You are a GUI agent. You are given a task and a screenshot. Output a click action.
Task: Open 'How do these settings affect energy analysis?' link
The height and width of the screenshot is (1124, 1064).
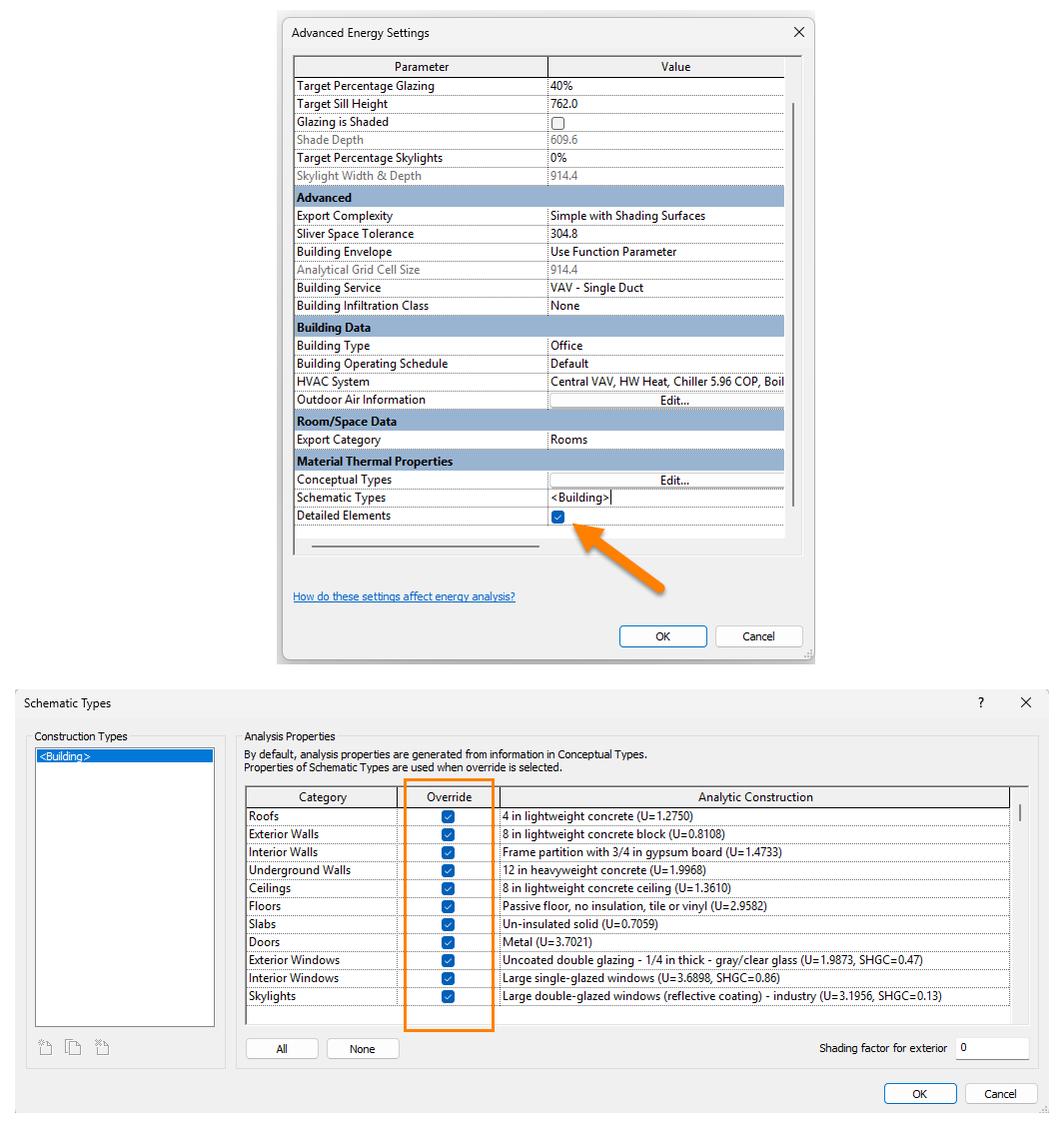tap(404, 596)
